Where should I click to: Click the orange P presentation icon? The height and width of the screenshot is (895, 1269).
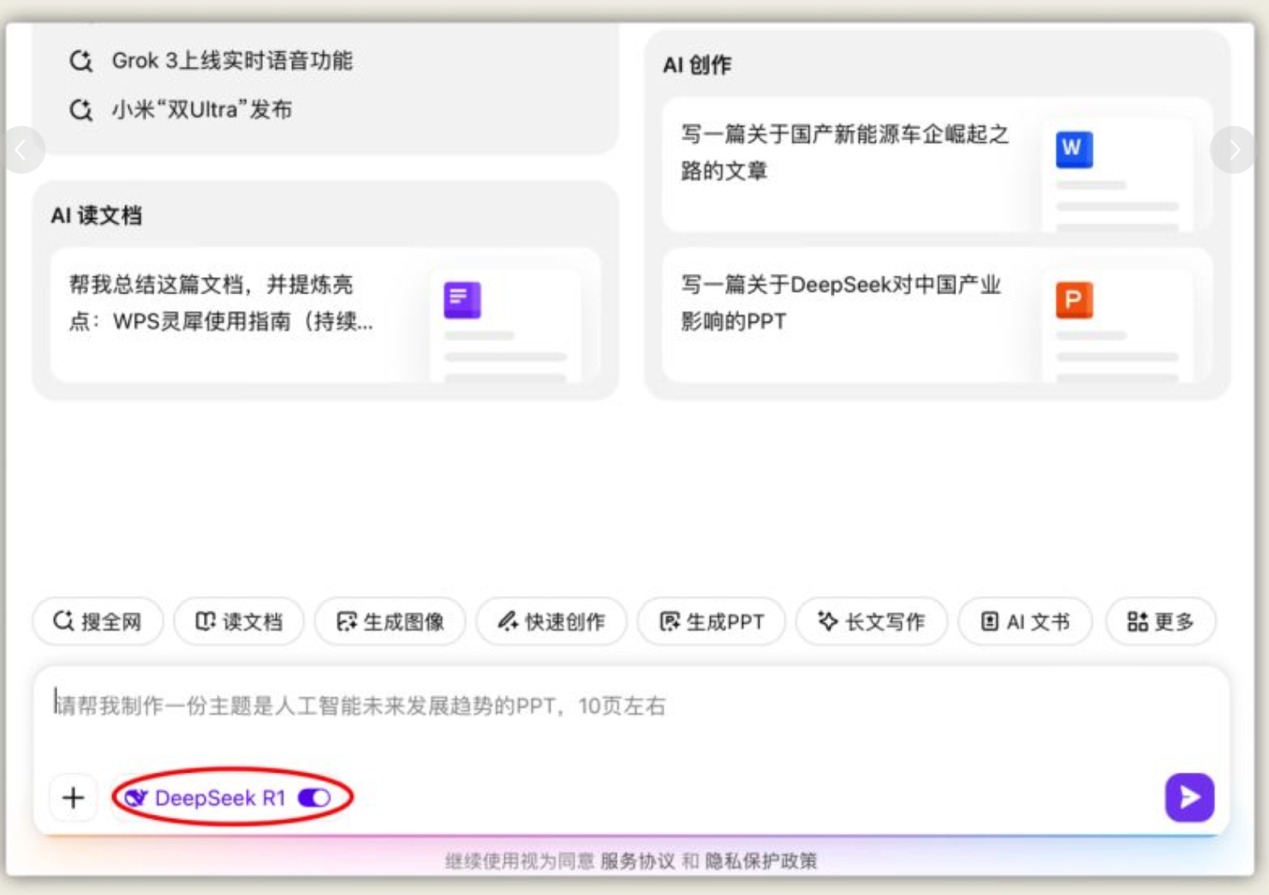pyautogui.click(x=1074, y=300)
